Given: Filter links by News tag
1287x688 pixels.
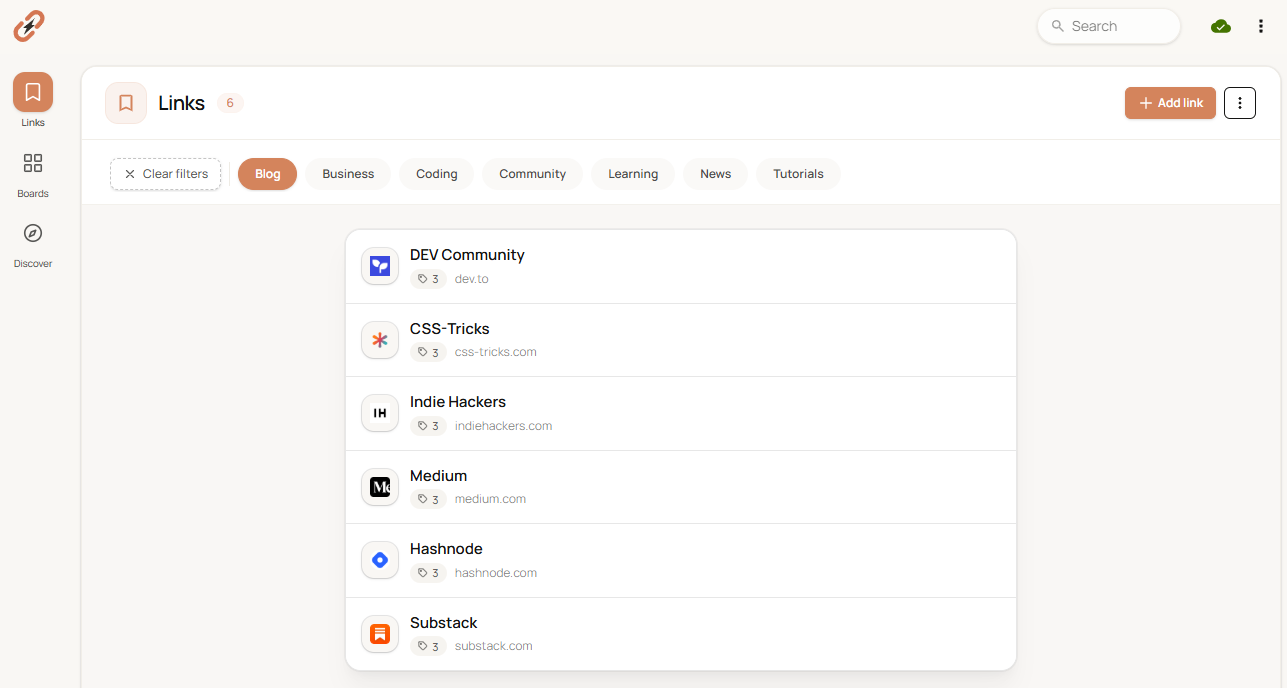Looking at the screenshot, I should 715,174.
